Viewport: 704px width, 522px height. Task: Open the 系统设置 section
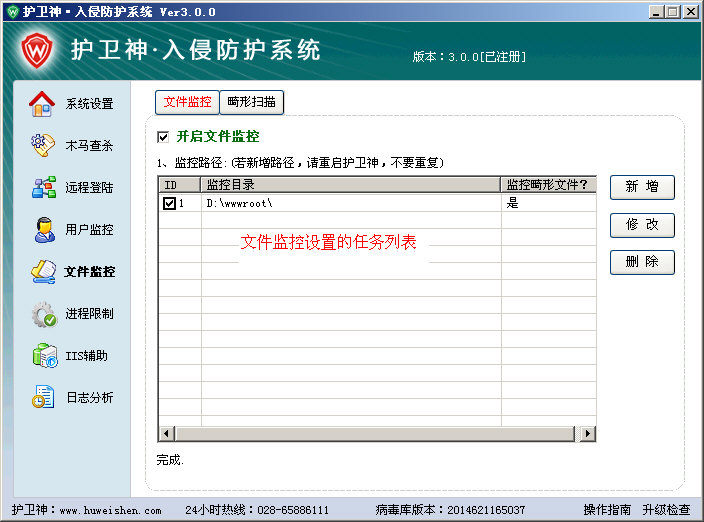pyautogui.click(x=89, y=104)
